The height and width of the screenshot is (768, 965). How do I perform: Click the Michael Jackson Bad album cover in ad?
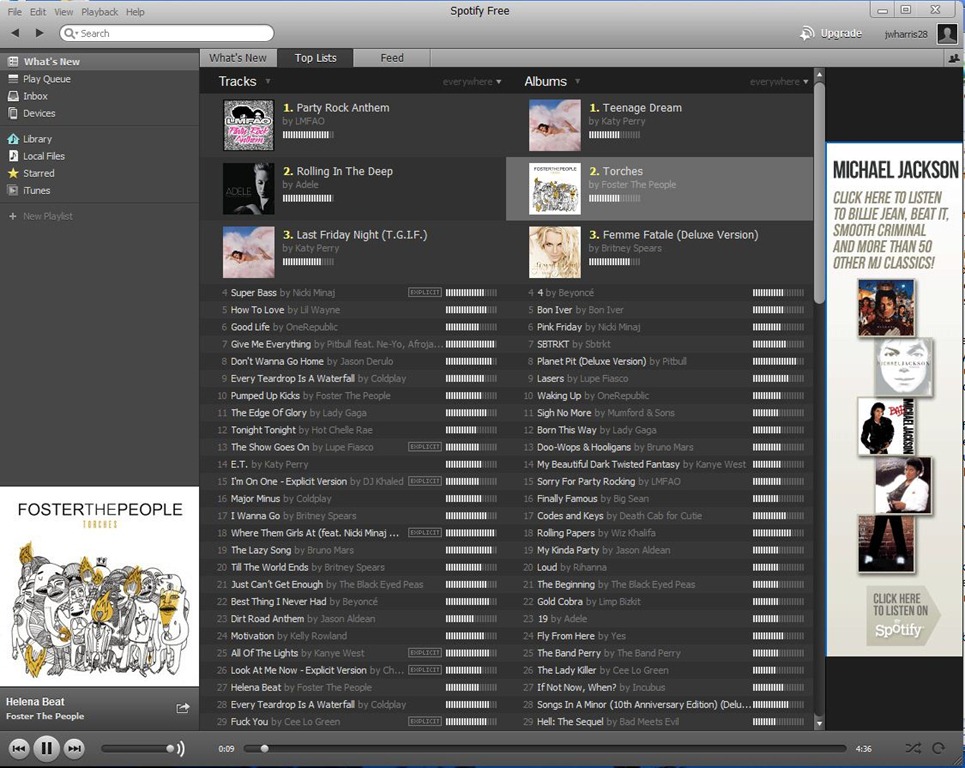coord(886,426)
